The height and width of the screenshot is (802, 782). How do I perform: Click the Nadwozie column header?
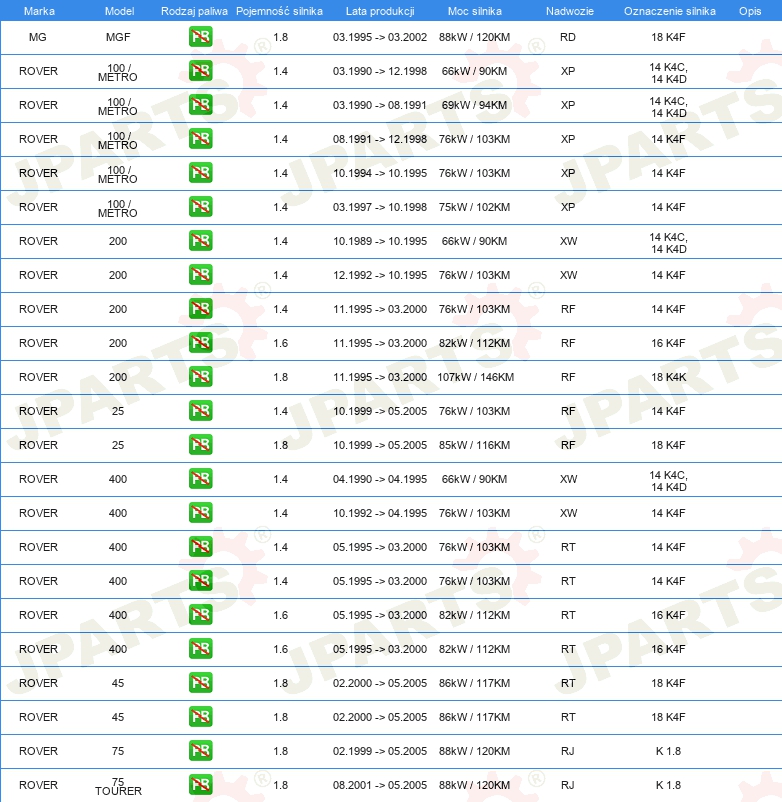[570, 11]
